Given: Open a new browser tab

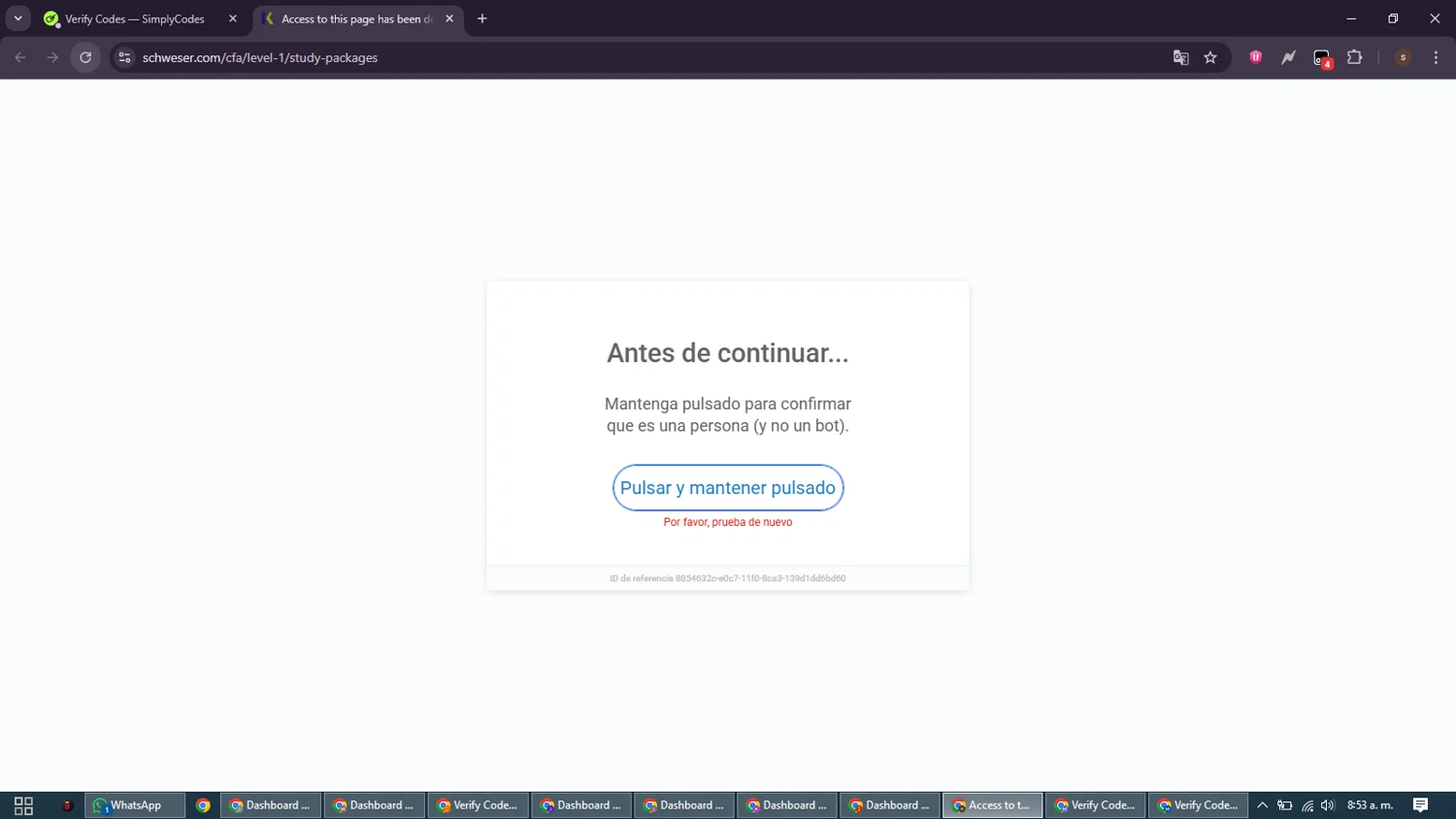Looking at the screenshot, I should [x=482, y=18].
